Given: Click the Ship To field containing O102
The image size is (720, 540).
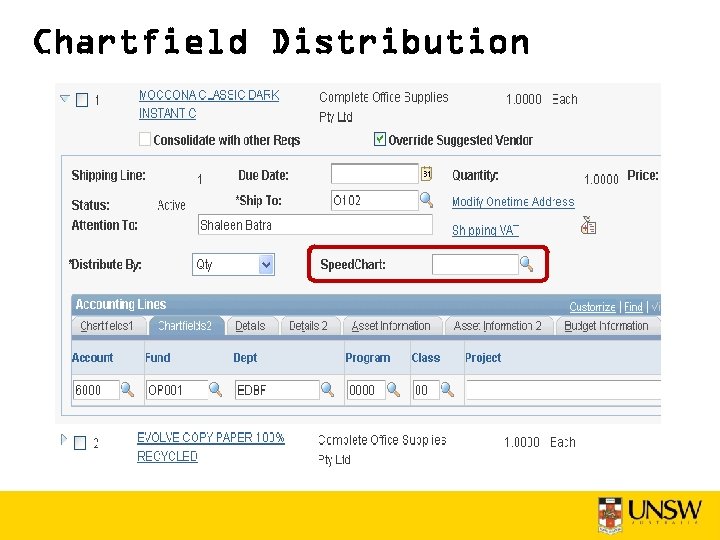Looking at the screenshot, I should [x=375, y=201].
